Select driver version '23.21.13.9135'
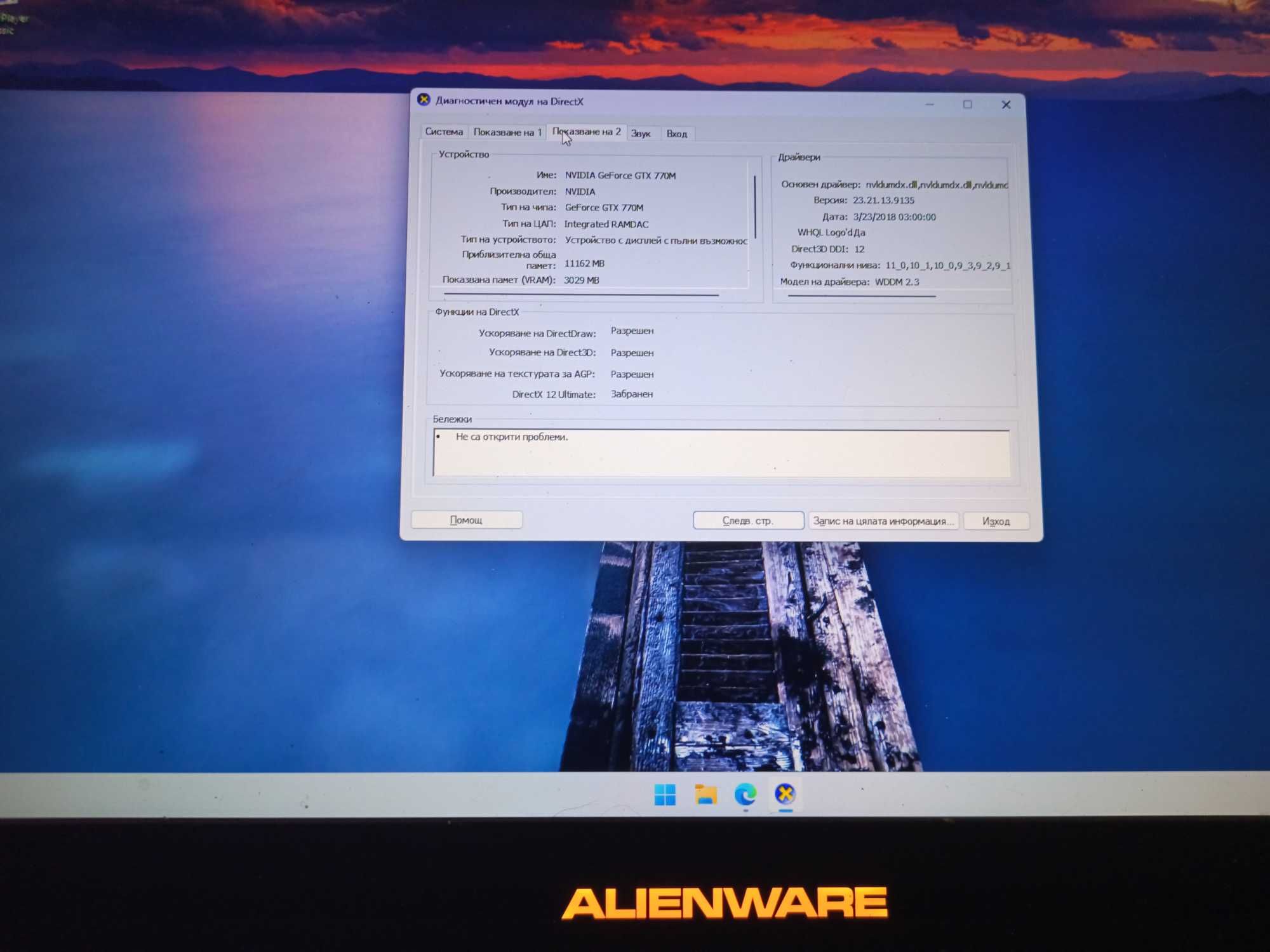1270x952 pixels. [x=883, y=200]
